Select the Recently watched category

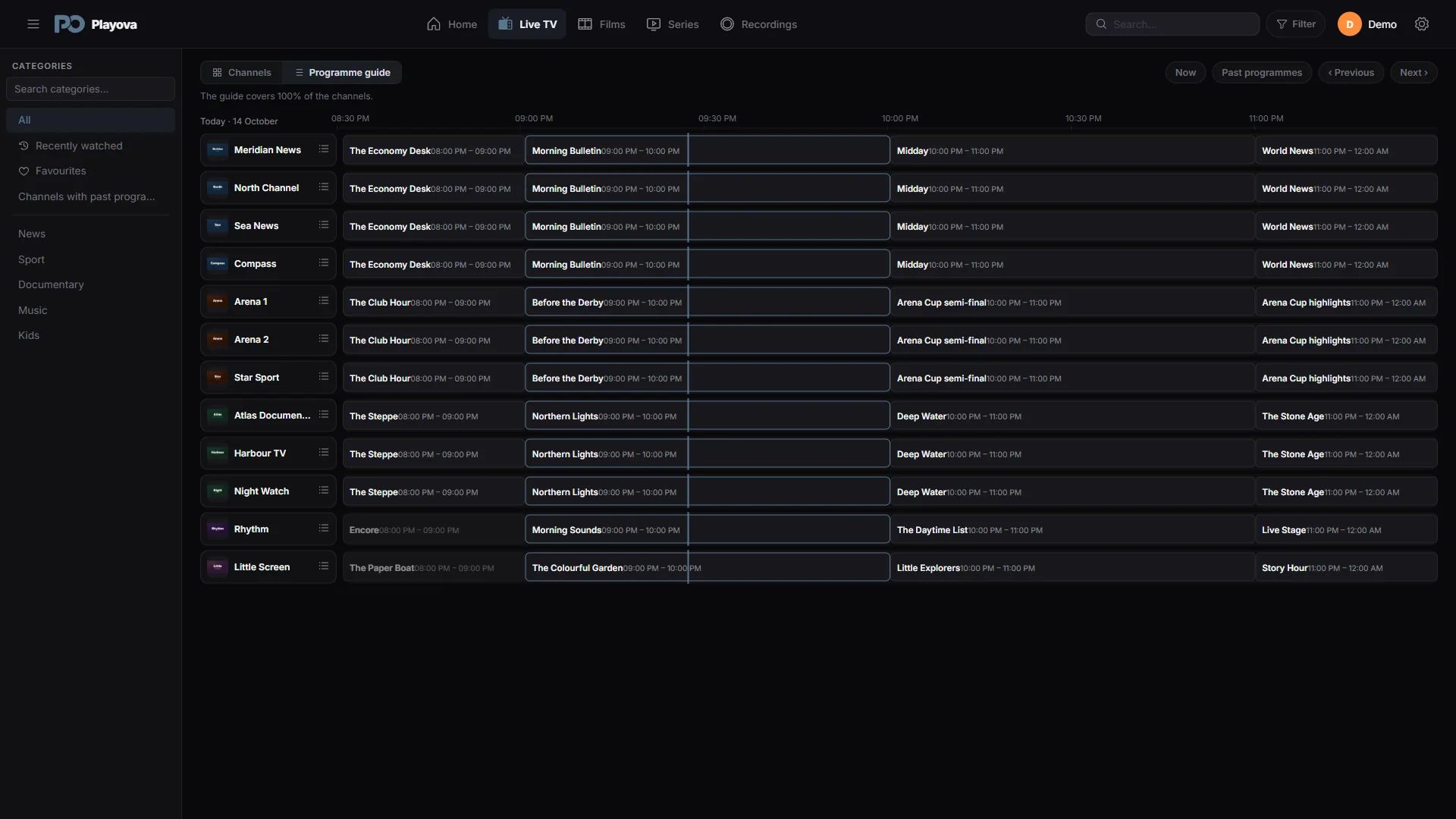pyautogui.click(x=90, y=146)
